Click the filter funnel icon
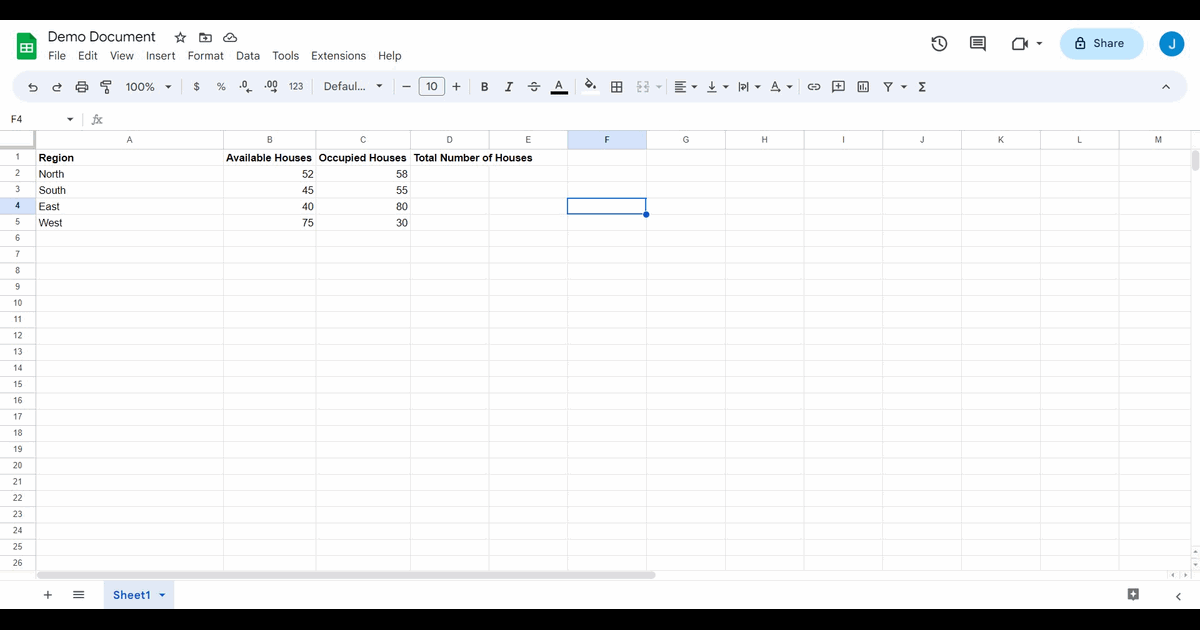This screenshot has width=1200, height=630. point(888,87)
